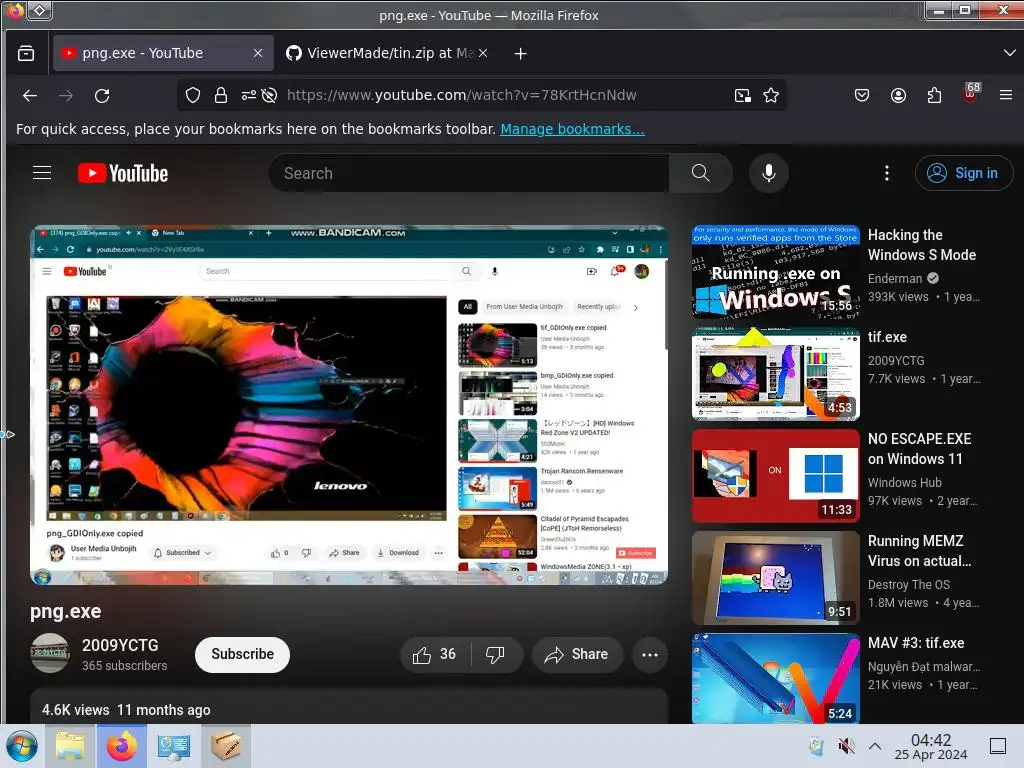The height and width of the screenshot is (768, 1024).
Task: Open the site permissions icon in address bar
Action: click(x=248, y=95)
